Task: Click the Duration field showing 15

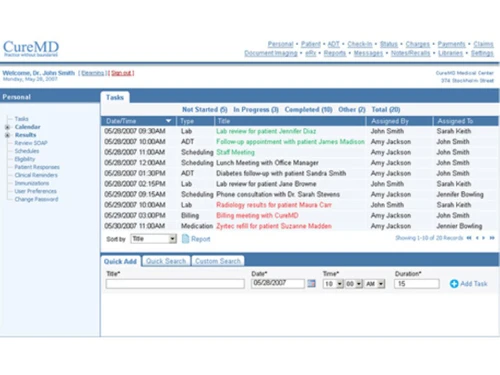Action: pyautogui.click(x=417, y=284)
